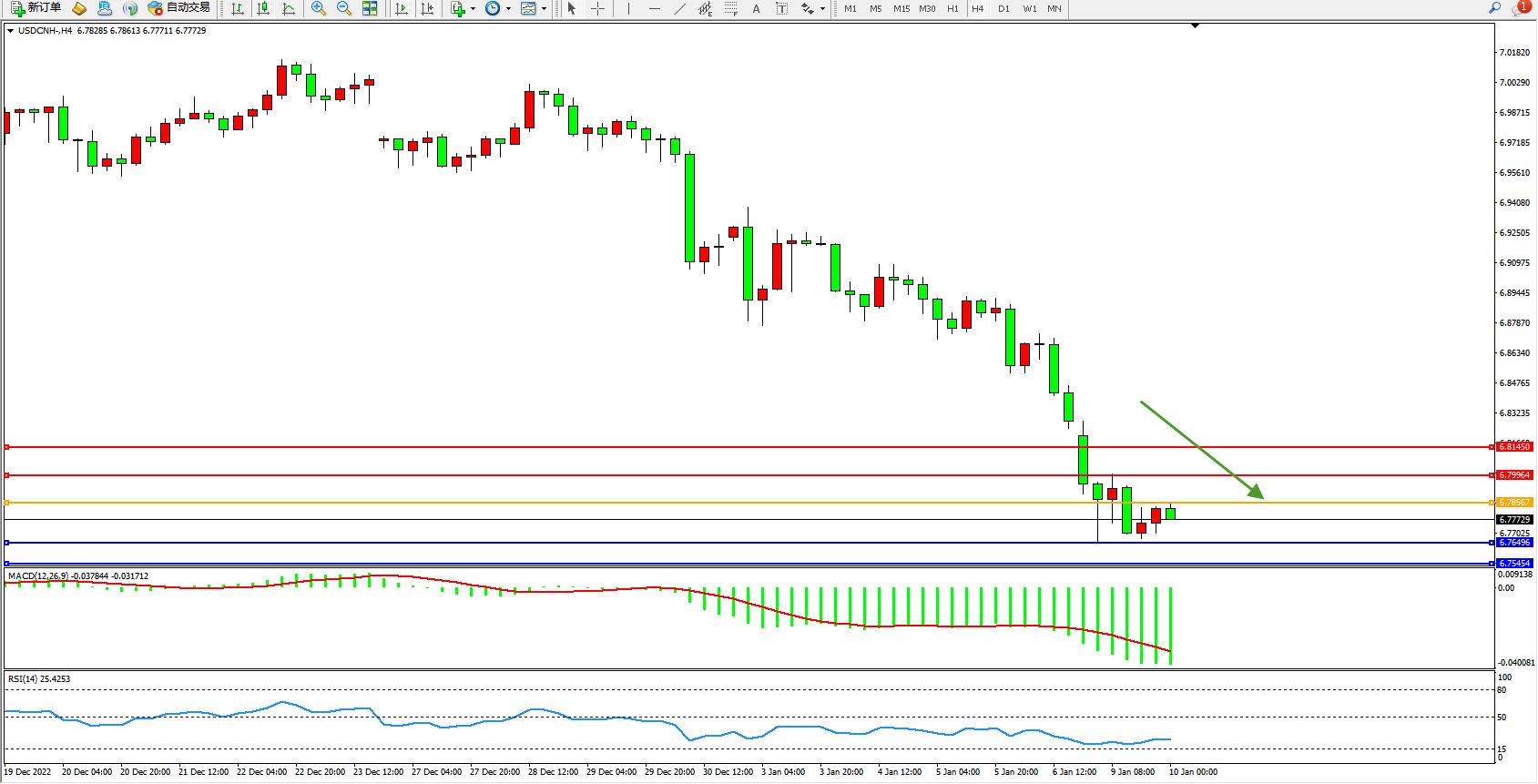The height and width of the screenshot is (784, 1538).
Task: Tile chart windows with the grid icon
Action: (370, 8)
